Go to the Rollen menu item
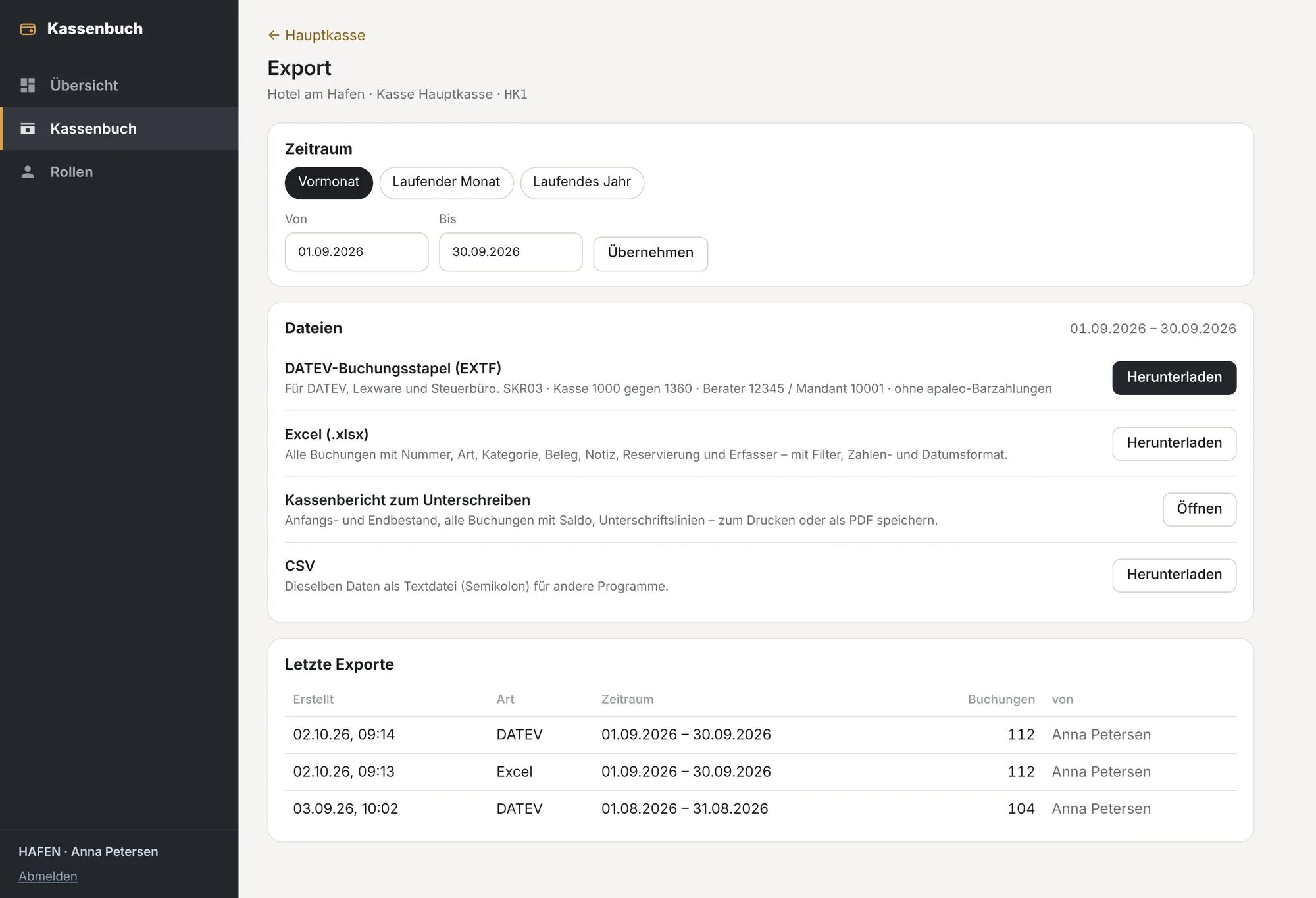 point(119,172)
